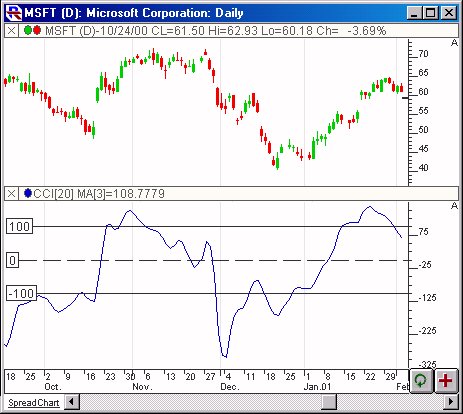
Task: Minimize the MSFT chart window
Action: pos(414,13)
